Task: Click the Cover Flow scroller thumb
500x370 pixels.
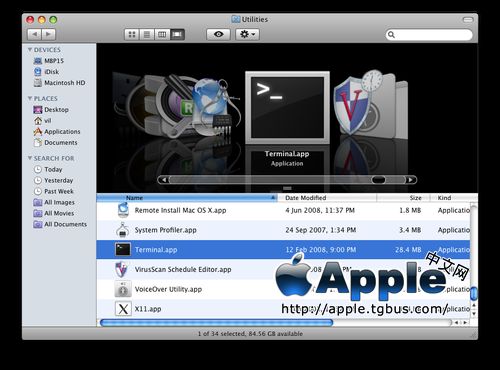Action: pyautogui.click(x=379, y=180)
